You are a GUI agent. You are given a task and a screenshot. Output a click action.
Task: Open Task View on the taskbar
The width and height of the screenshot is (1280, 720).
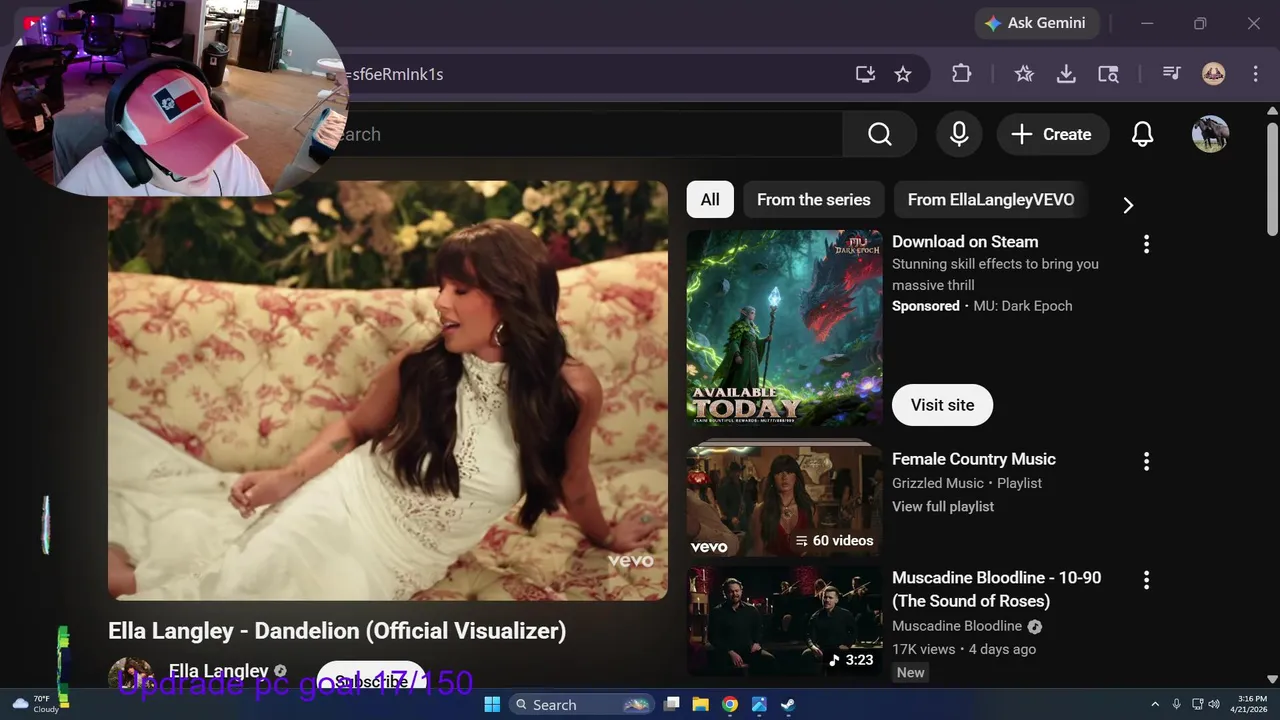(x=672, y=704)
